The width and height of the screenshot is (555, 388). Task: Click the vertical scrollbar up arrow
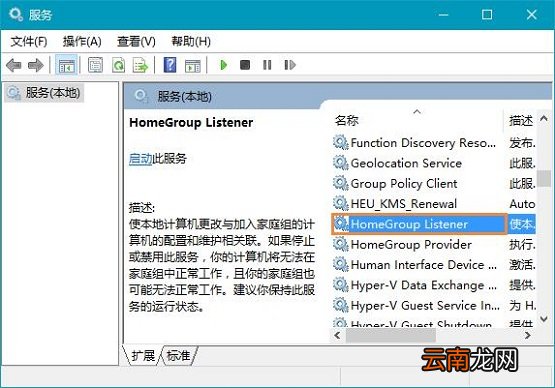544,119
